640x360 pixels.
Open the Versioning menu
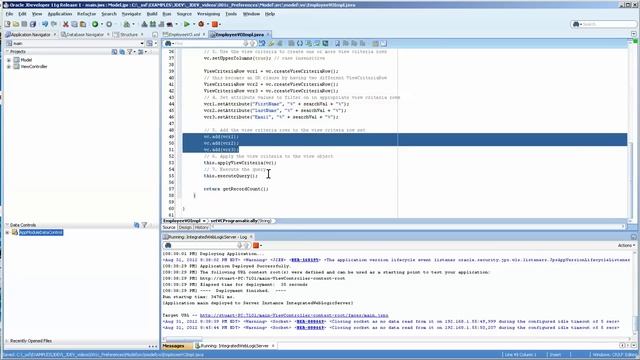coord(208,14)
